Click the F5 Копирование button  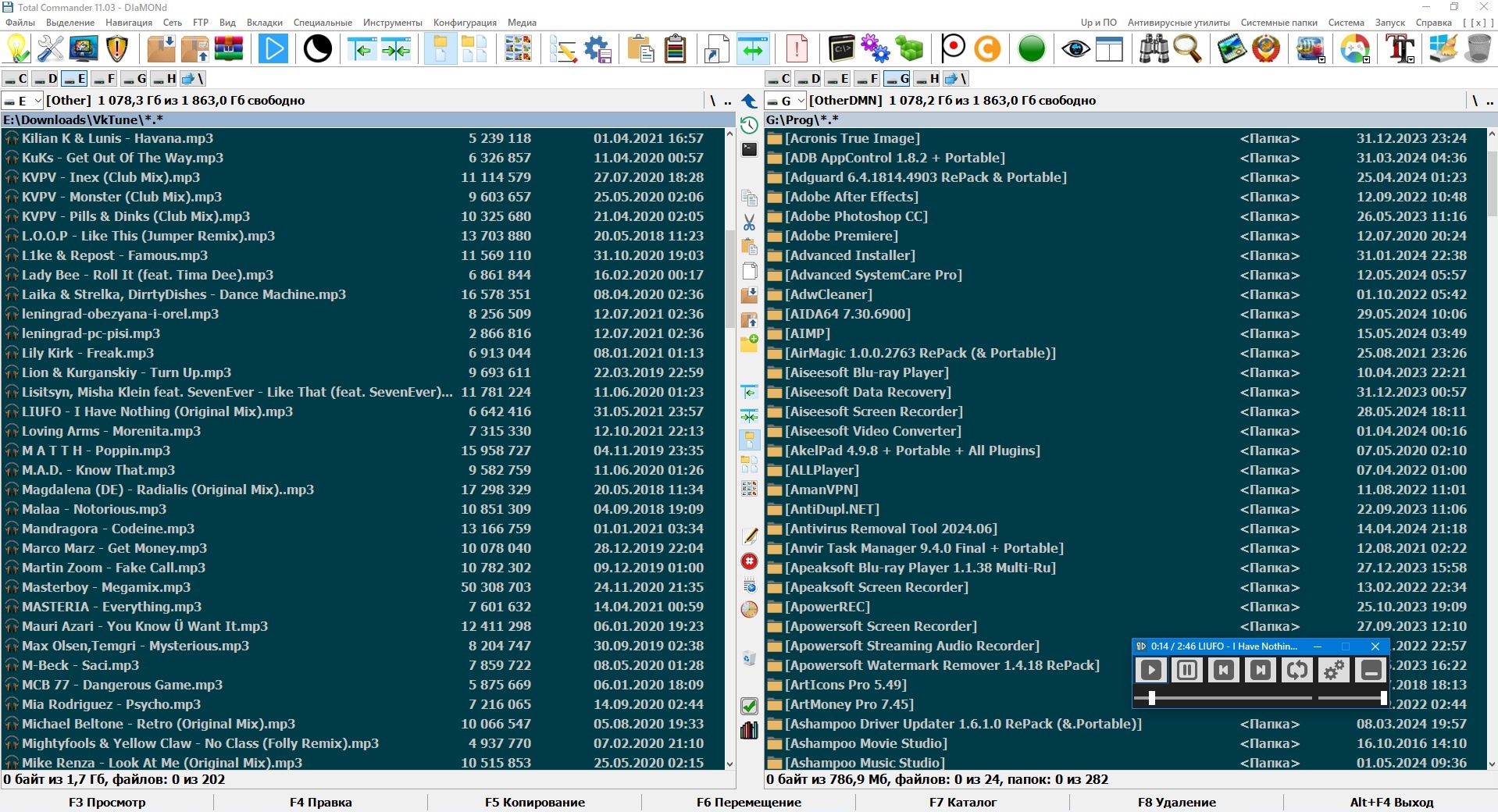(x=534, y=802)
